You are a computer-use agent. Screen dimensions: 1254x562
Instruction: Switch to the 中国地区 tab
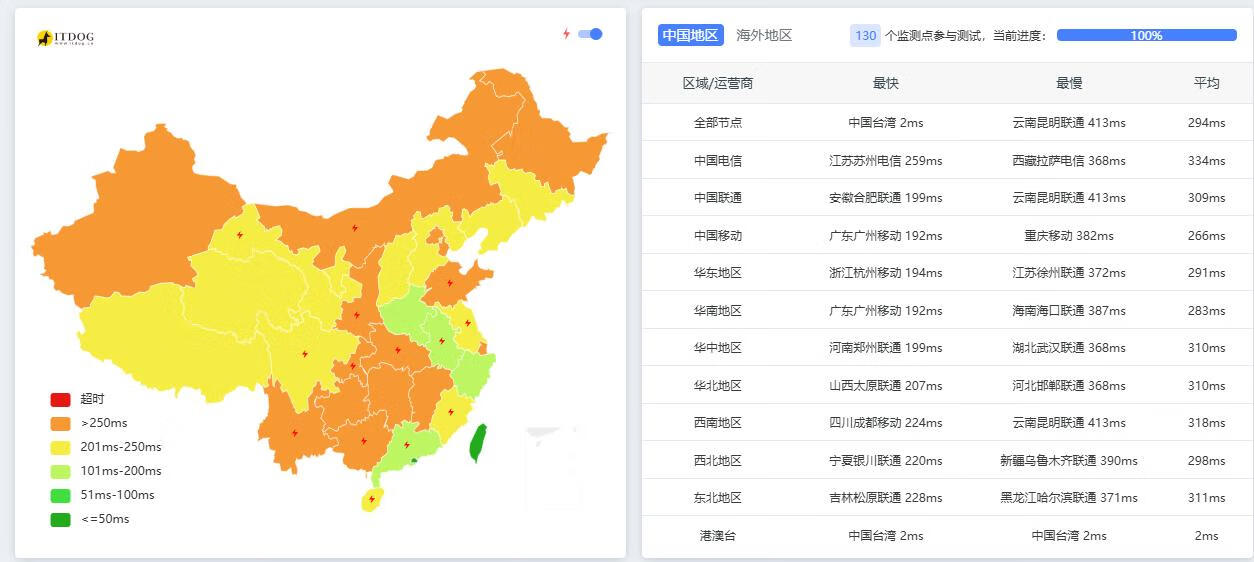coord(690,35)
